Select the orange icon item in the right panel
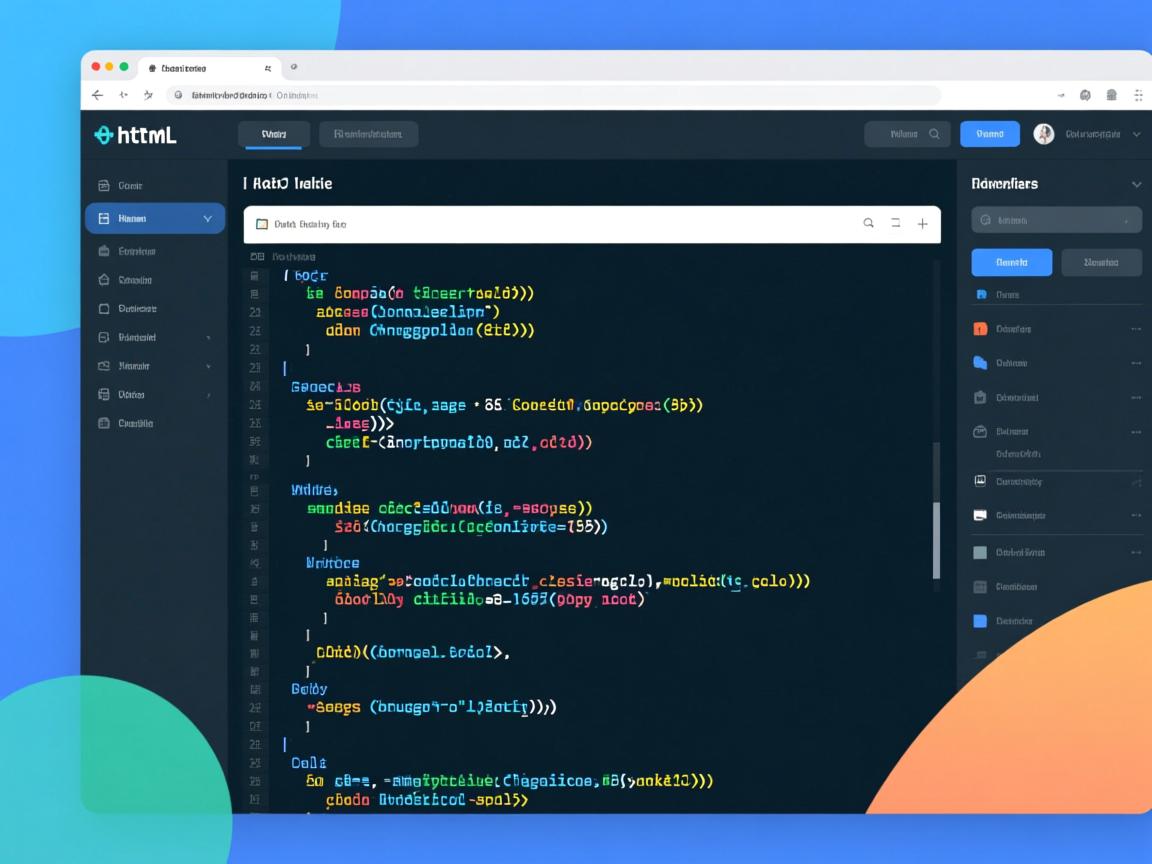Image resolution: width=1152 pixels, height=864 pixels. (980, 329)
